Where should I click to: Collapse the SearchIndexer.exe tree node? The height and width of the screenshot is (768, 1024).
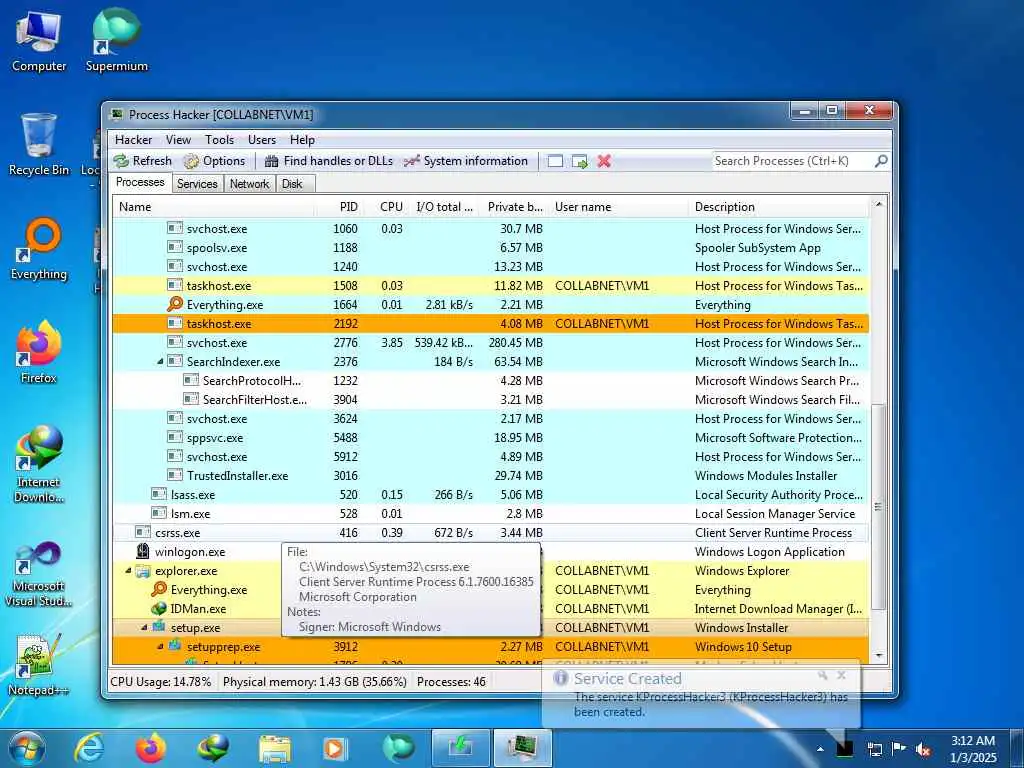160,362
